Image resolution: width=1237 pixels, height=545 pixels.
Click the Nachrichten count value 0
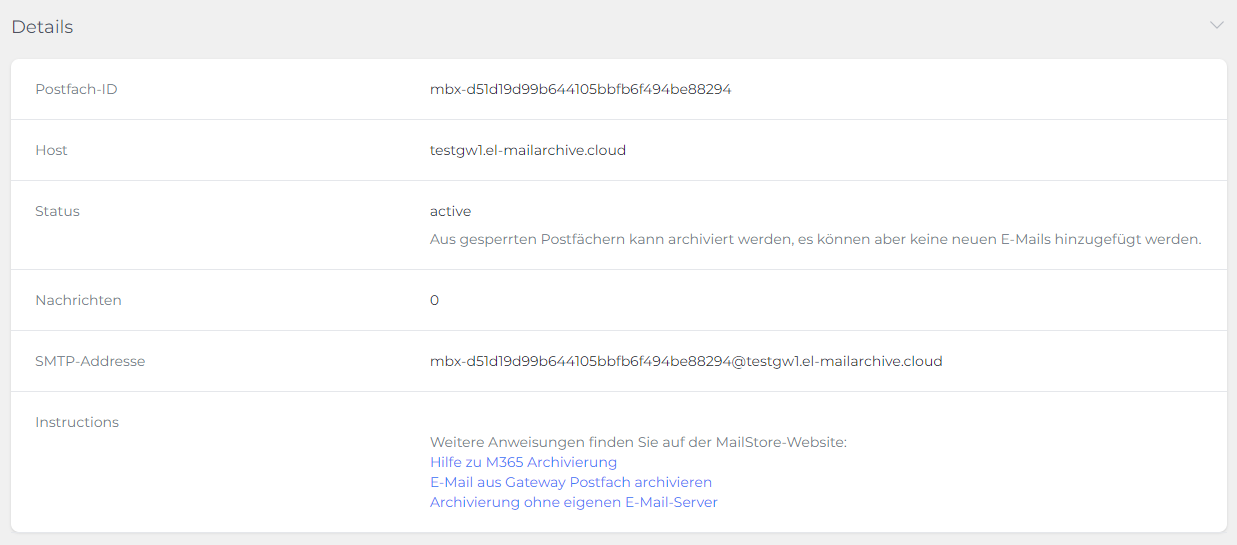434,300
